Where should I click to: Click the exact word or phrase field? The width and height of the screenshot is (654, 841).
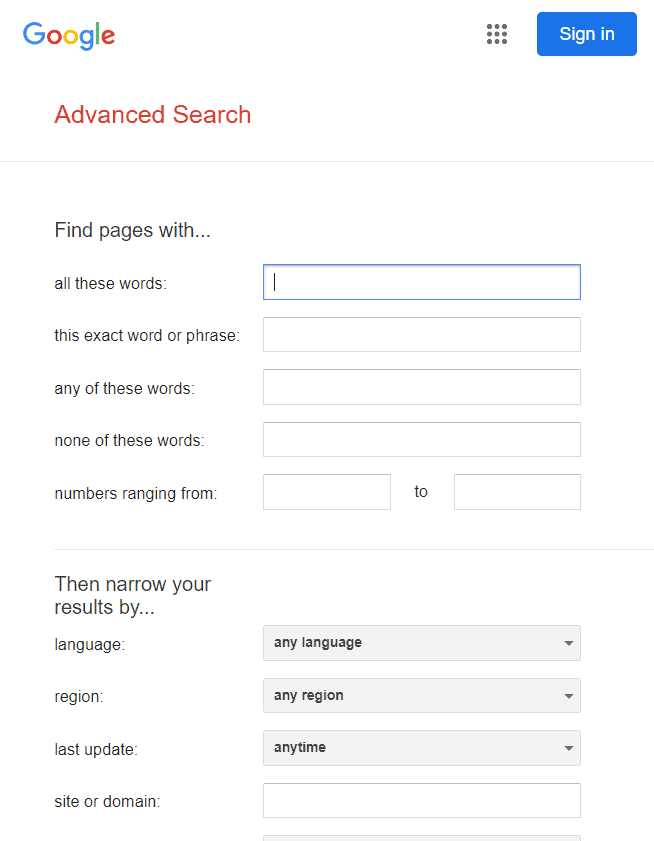point(422,335)
